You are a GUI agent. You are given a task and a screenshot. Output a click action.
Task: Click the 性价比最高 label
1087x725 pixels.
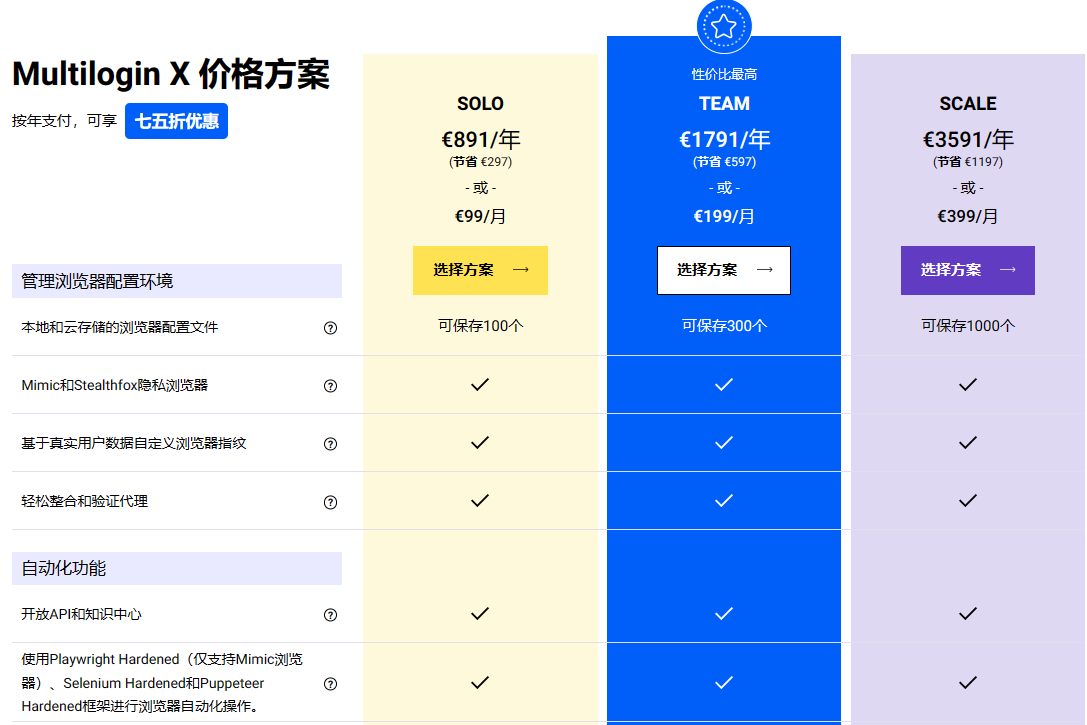pyautogui.click(x=724, y=74)
